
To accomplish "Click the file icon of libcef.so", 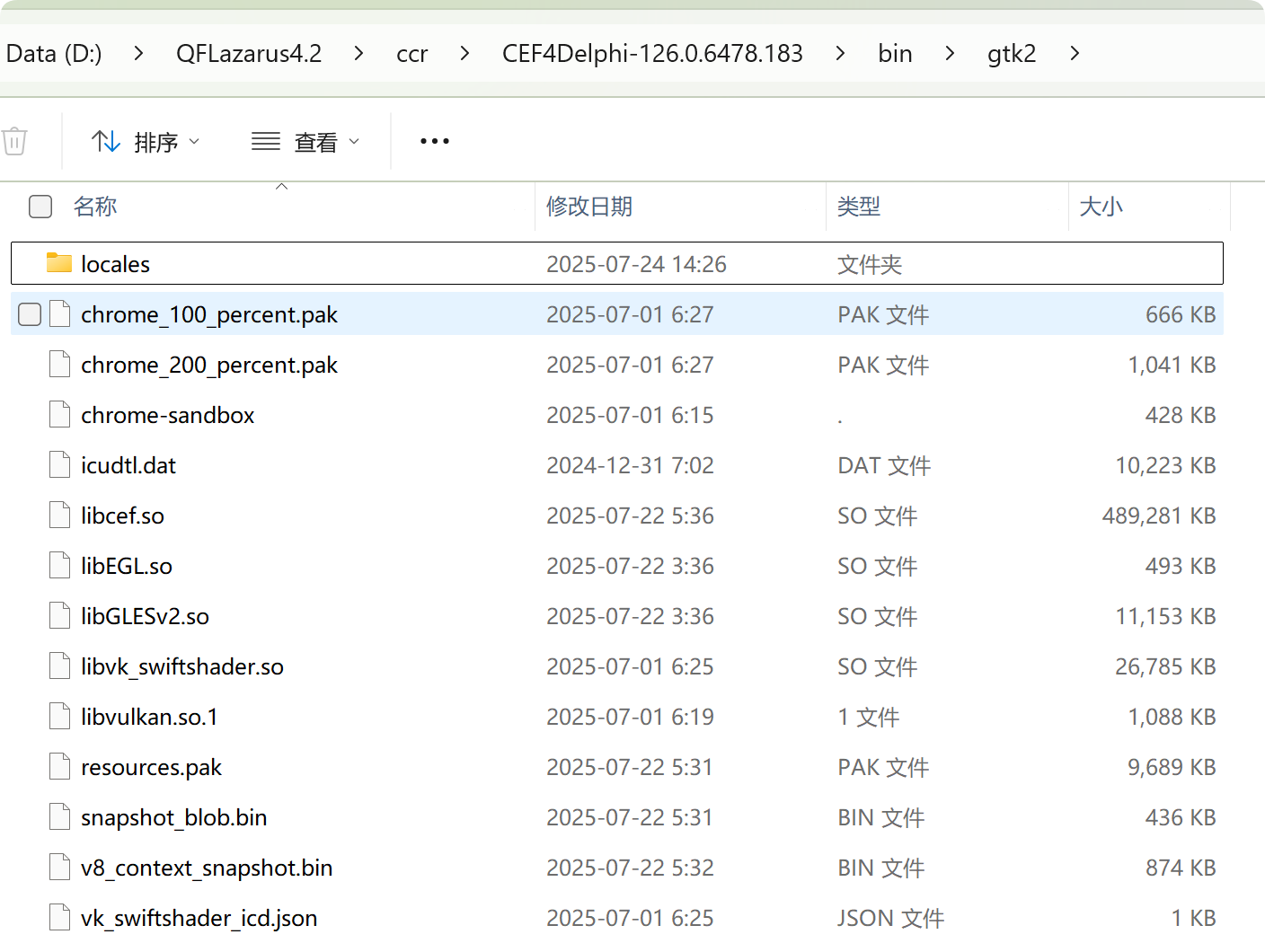I will click(60, 516).
